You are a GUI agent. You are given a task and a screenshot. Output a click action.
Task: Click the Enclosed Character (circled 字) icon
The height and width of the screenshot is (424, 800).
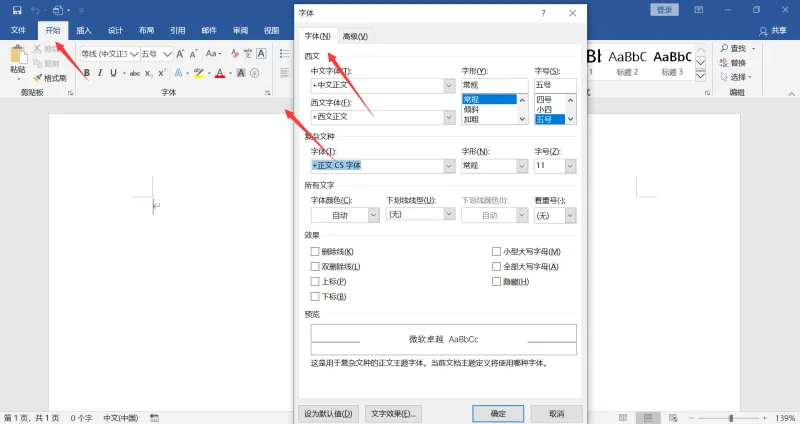tap(255, 73)
